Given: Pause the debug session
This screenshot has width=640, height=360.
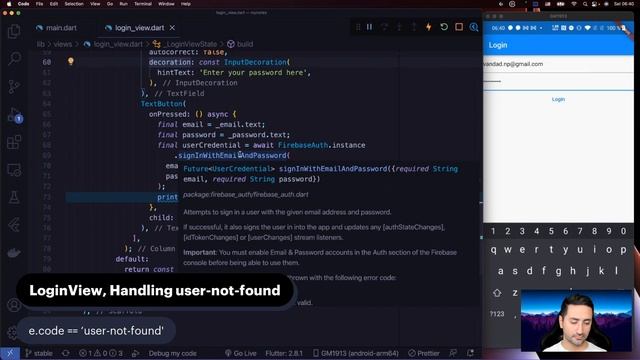Looking at the screenshot, I should [x=369, y=27].
